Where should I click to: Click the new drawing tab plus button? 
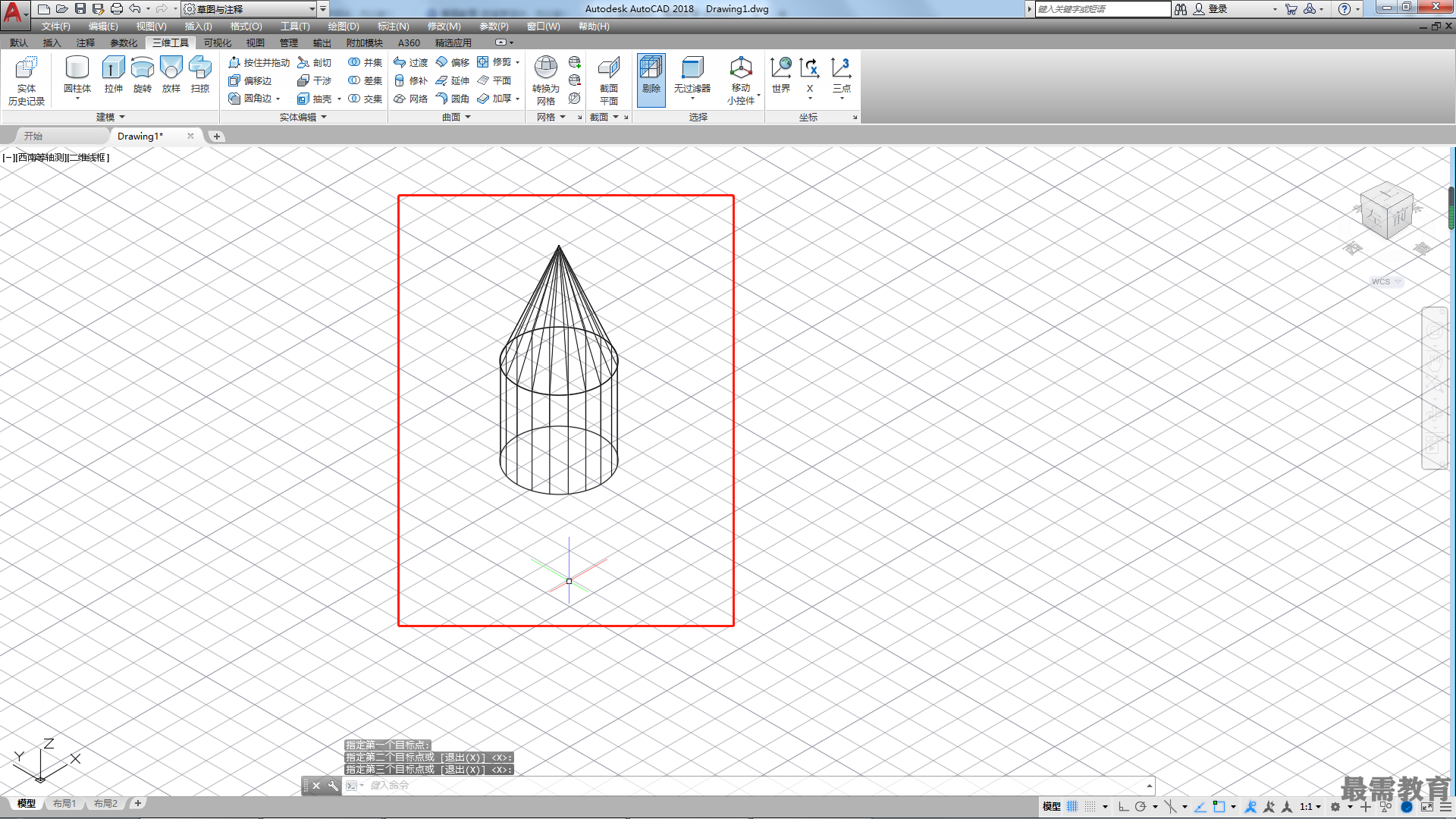217,136
